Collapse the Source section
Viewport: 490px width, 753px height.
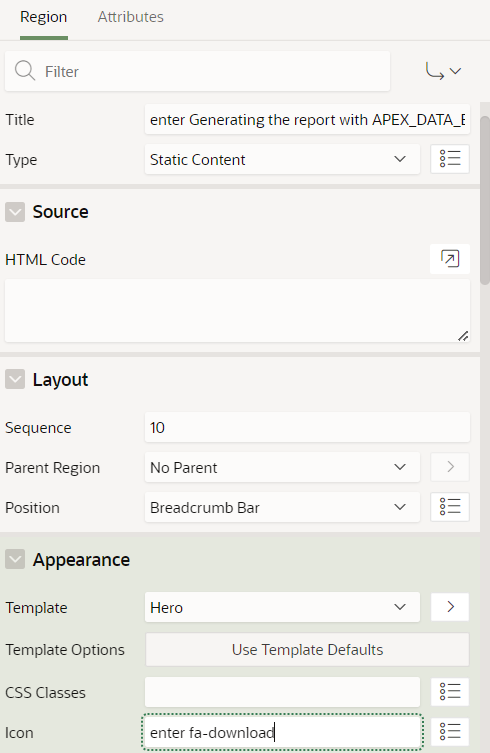[15, 212]
